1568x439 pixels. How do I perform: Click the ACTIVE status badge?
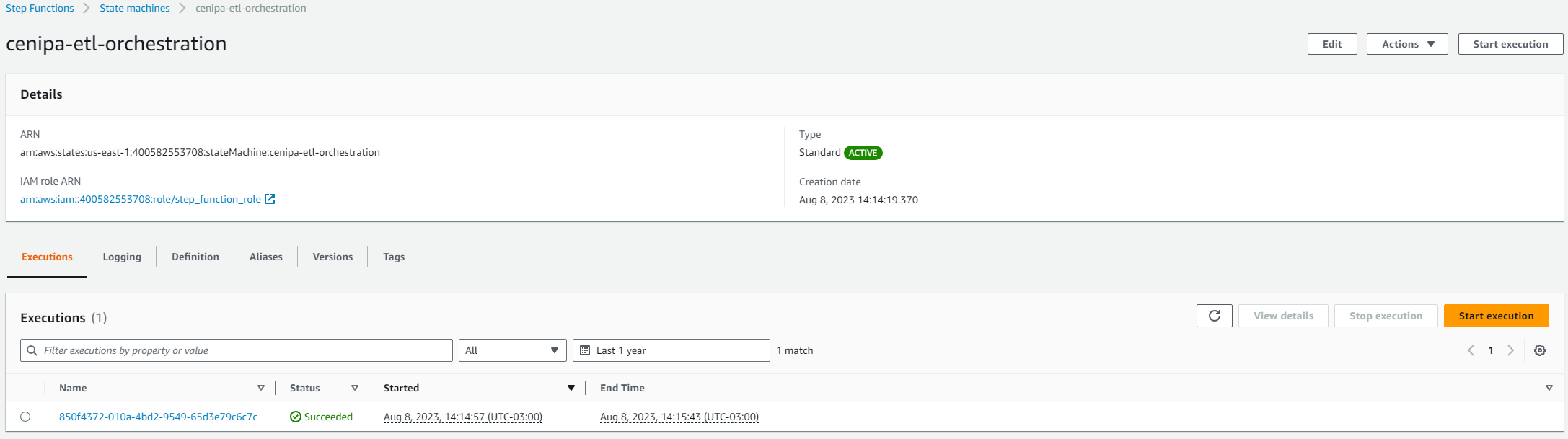(863, 153)
